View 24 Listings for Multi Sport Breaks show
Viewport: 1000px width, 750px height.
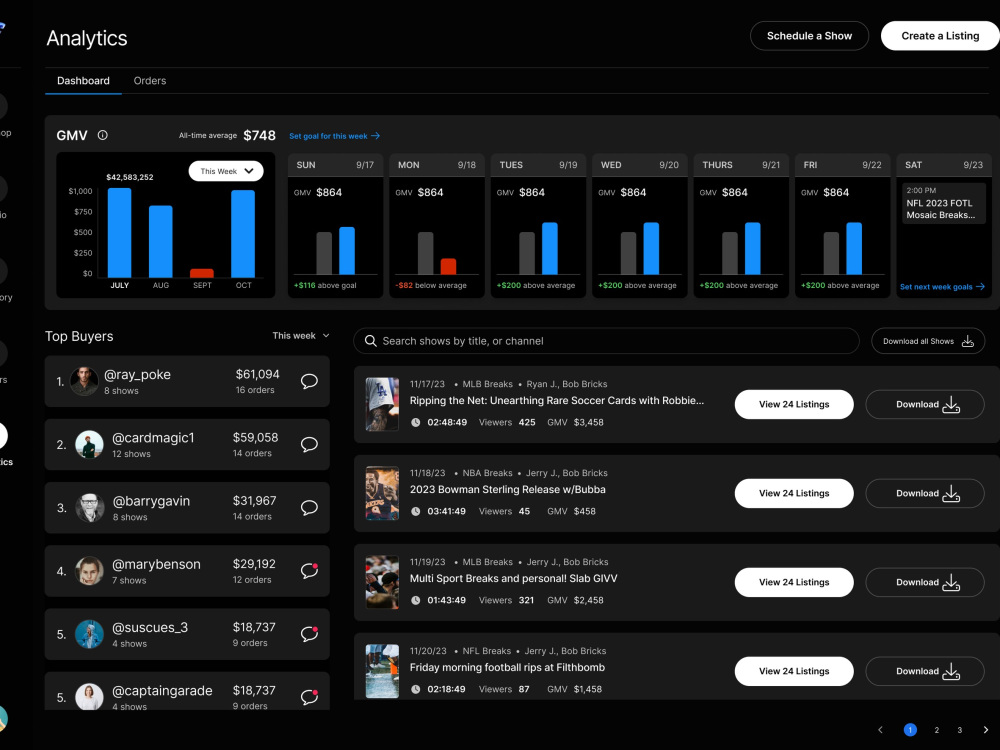tap(794, 582)
